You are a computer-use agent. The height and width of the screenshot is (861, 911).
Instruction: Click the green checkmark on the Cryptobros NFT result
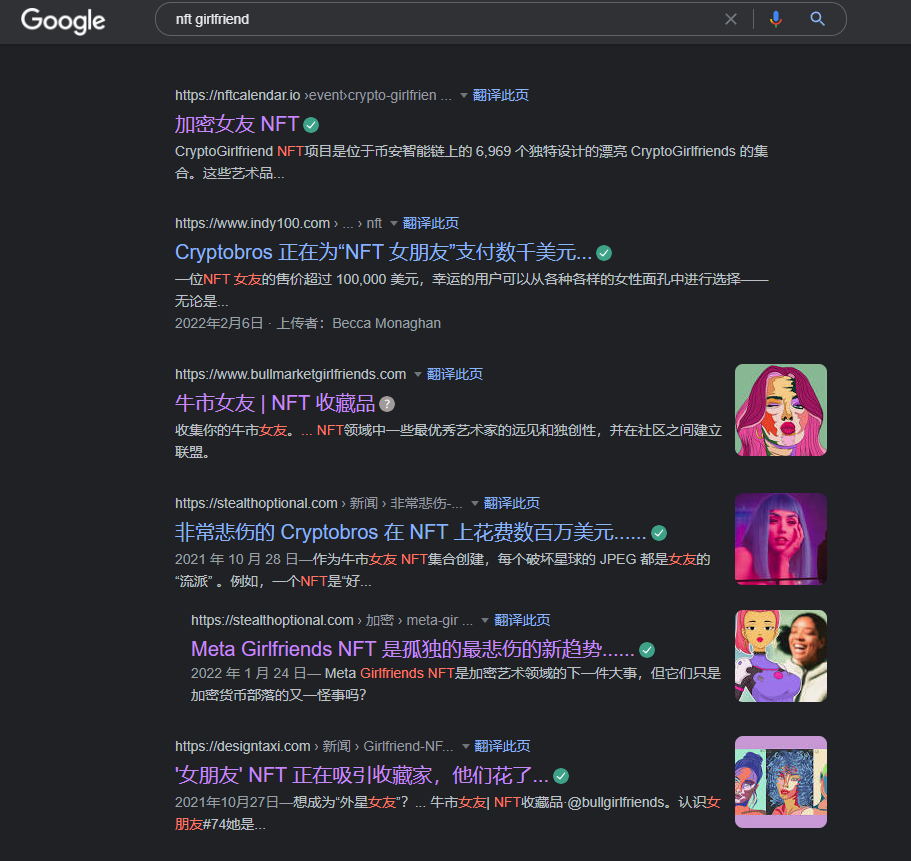[x=604, y=252]
